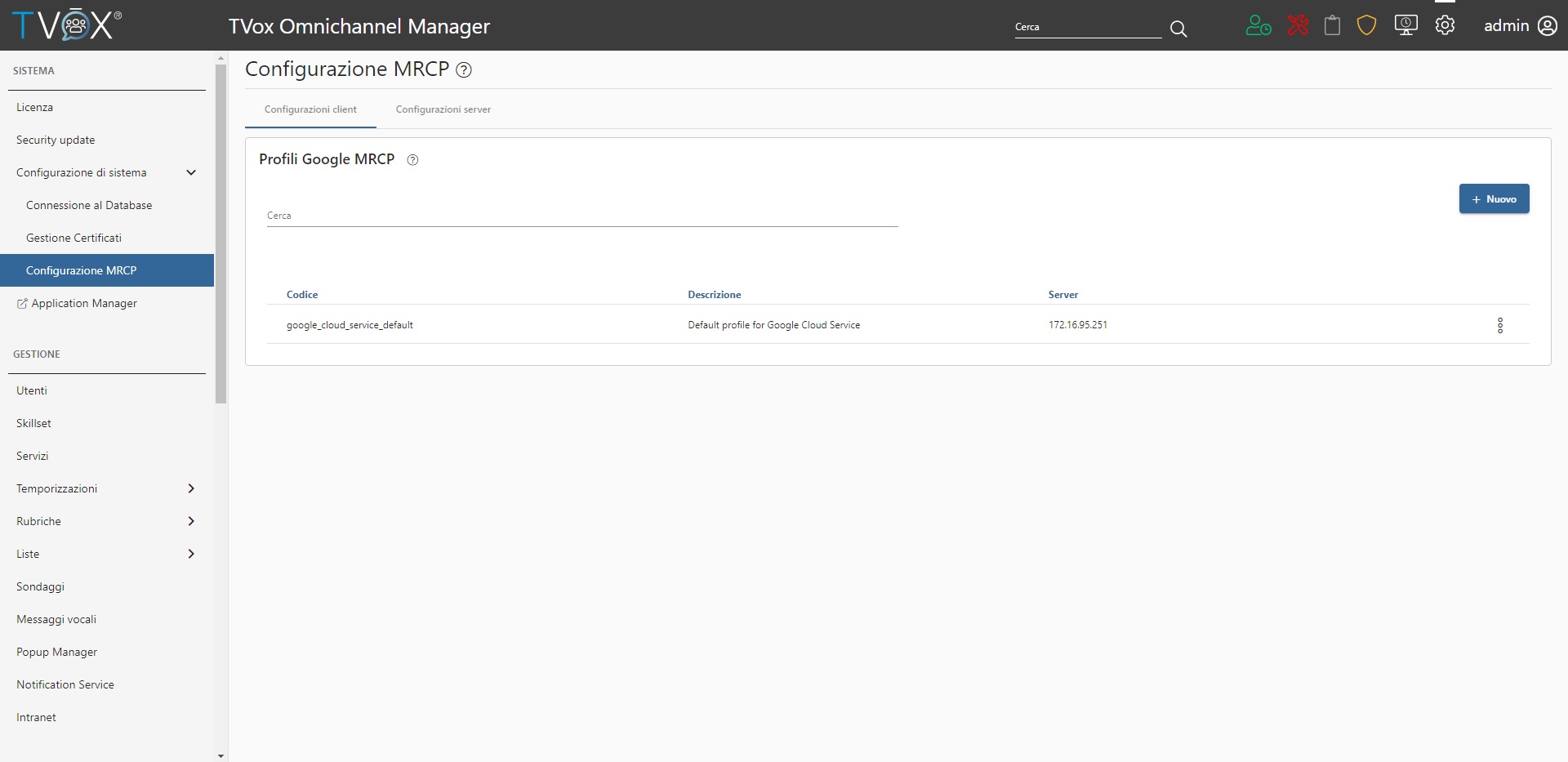Viewport: 1568px width, 762px height.
Task: Expand the Liste submenu arrow
Action: pos(191,554)
